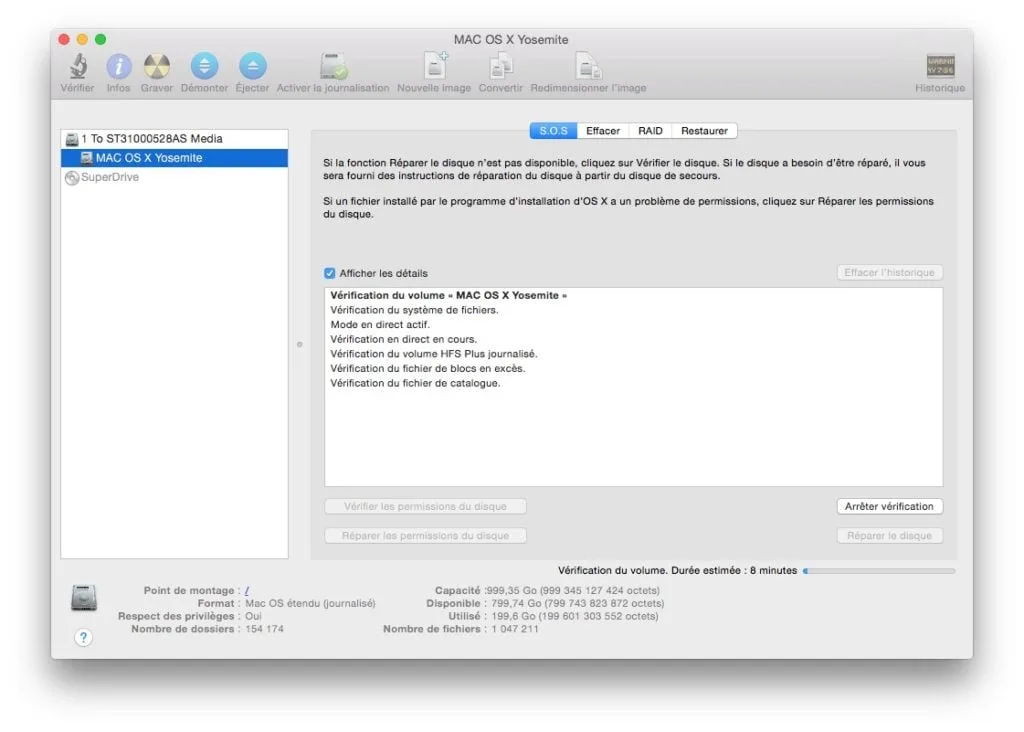Click the sidebar split divider handle

click(300, 344)
